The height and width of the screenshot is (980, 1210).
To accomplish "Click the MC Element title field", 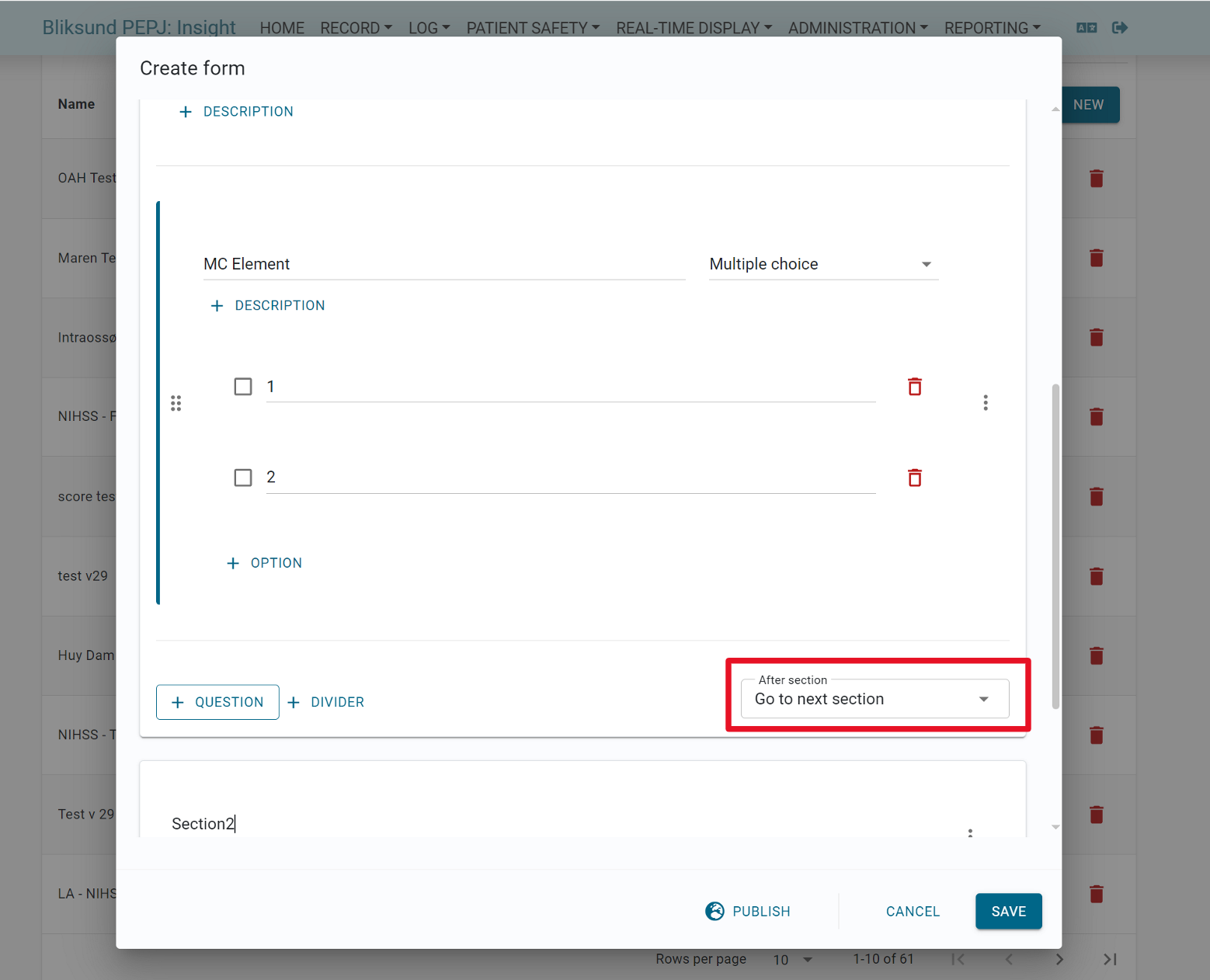I will [444, 264].
